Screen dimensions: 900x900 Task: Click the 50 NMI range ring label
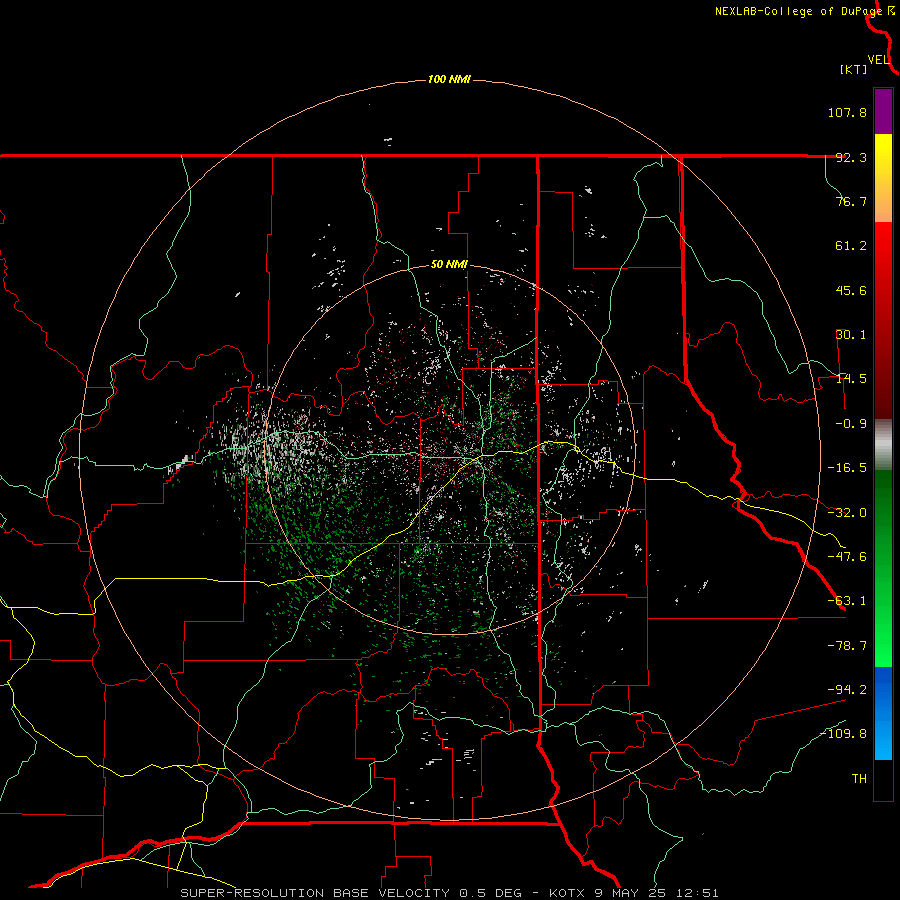(449, 265)
